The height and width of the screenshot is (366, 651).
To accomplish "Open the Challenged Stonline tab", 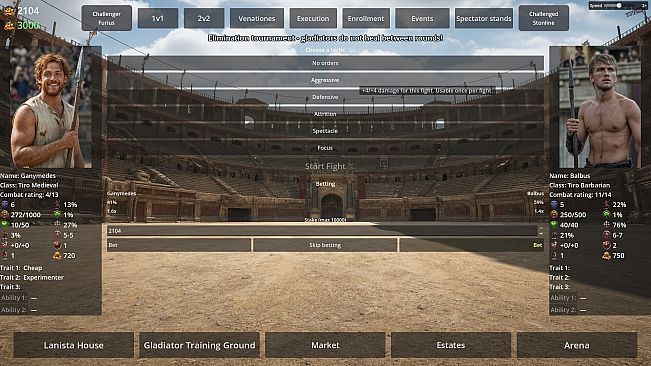I will (543, 18).
